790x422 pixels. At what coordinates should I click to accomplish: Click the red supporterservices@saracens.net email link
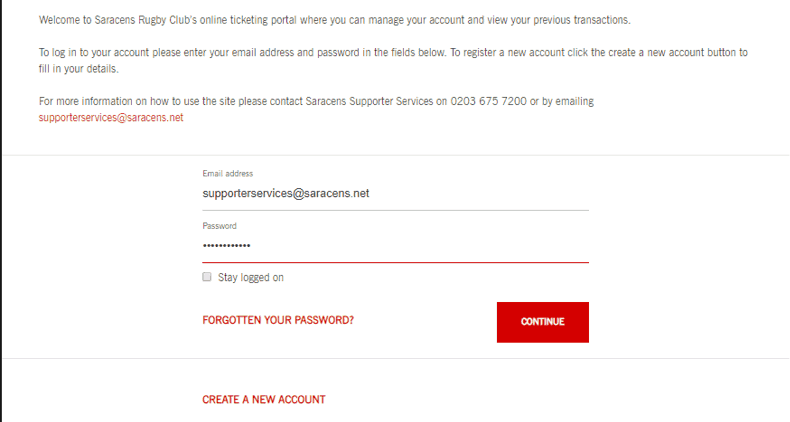pos(111,117)
